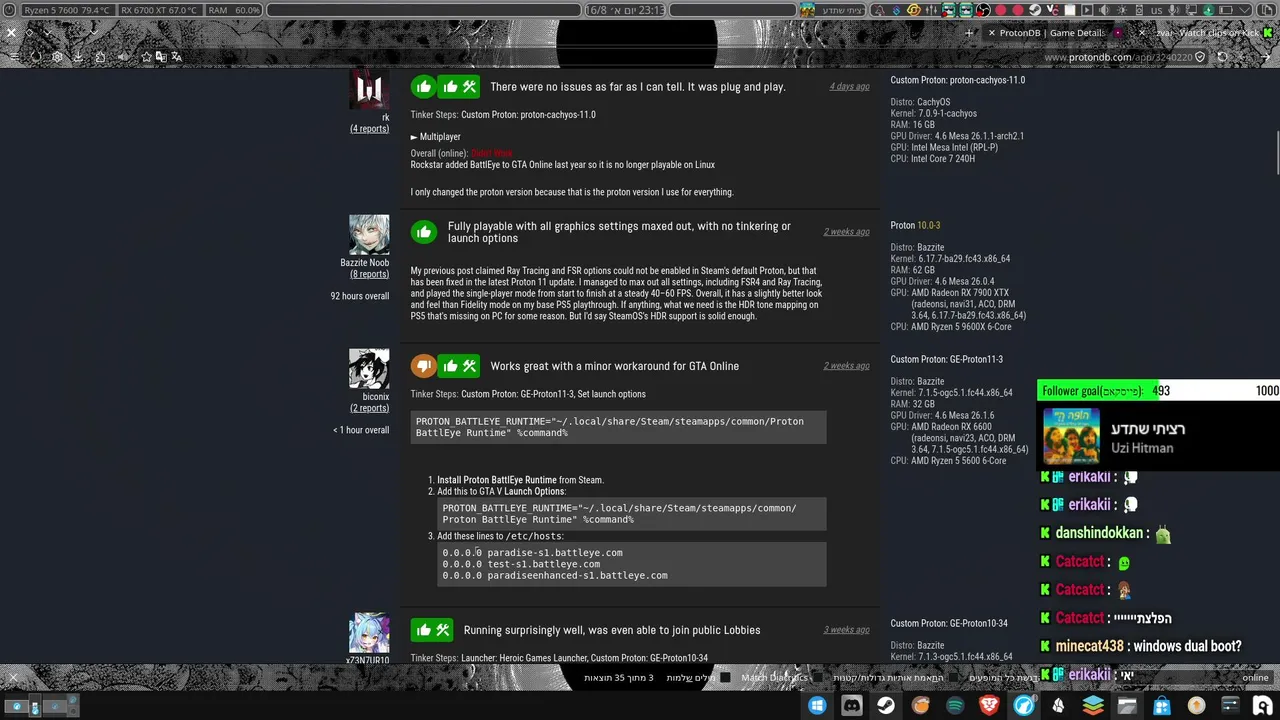The width and height of the screenshot is (1280, 720).
Task: Toggle the Match Diacritics checkbox
Action: coord(817,678)
